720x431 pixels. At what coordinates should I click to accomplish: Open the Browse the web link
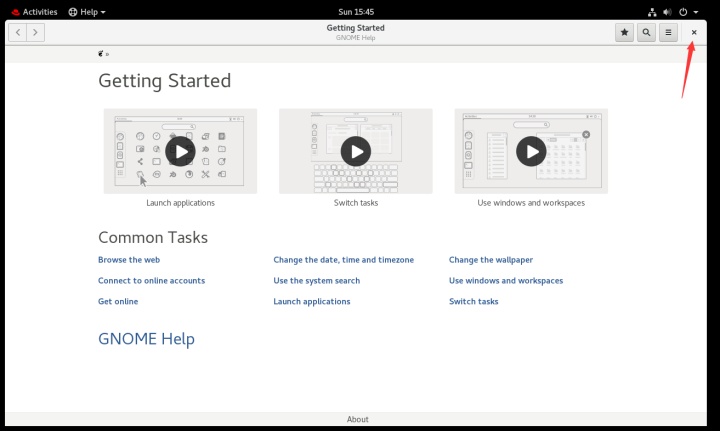coord(129,260)
